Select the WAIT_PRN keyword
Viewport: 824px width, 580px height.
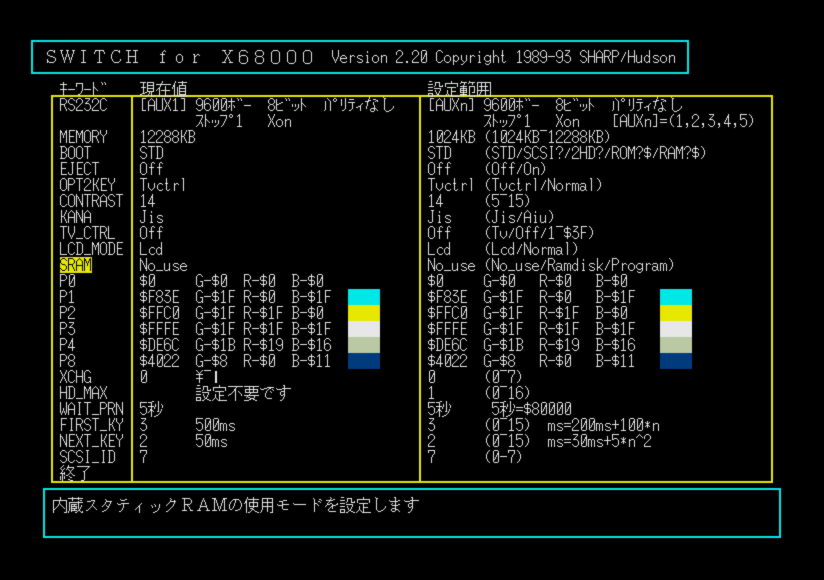click(91, 409)
